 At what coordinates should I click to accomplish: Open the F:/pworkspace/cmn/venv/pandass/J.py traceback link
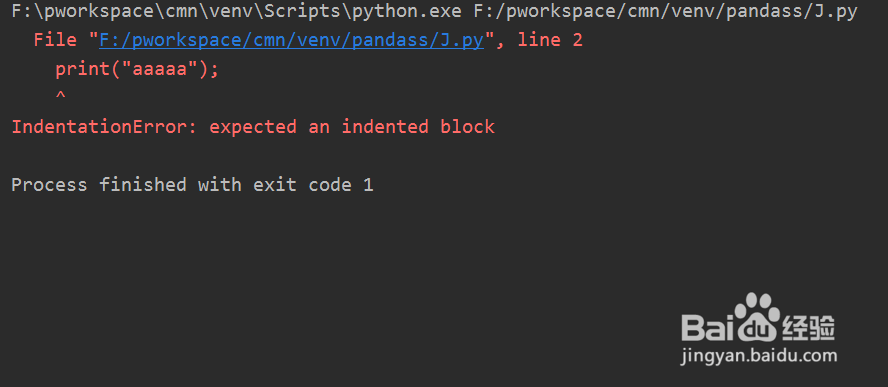pyautogui.click(x=292, y=40)
